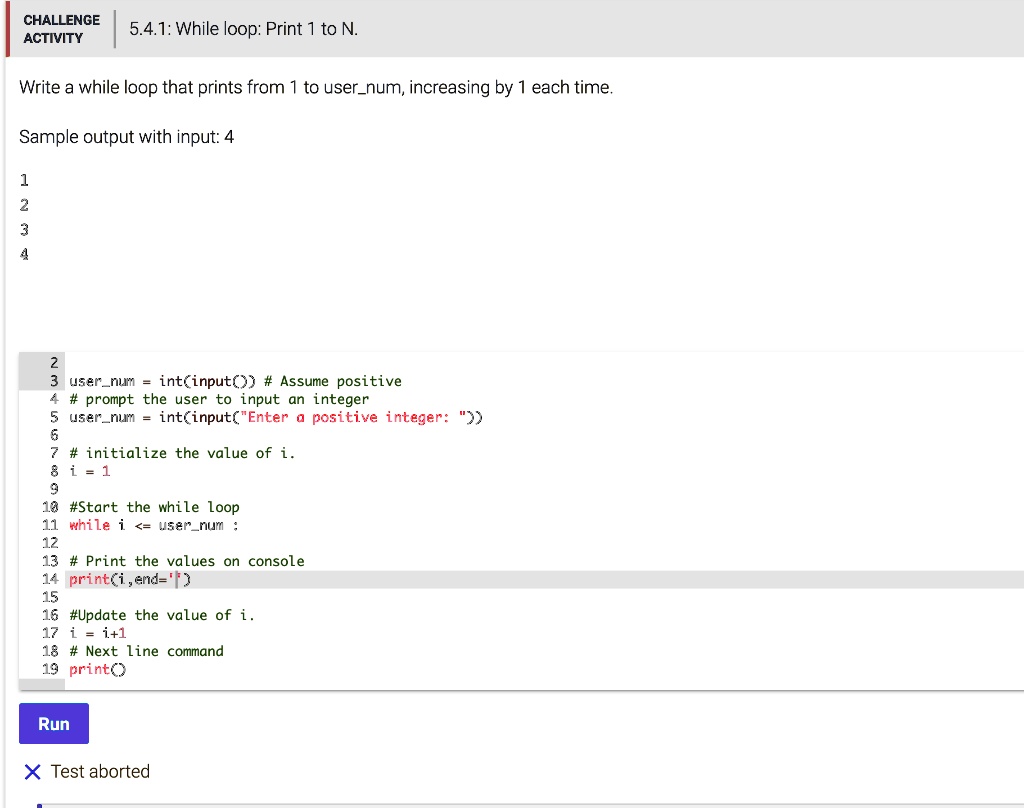Click the X icon beside Test aborted
The height and width of the screenshot is (808, 1024).
pyautogui.click(x=32, y=772)
